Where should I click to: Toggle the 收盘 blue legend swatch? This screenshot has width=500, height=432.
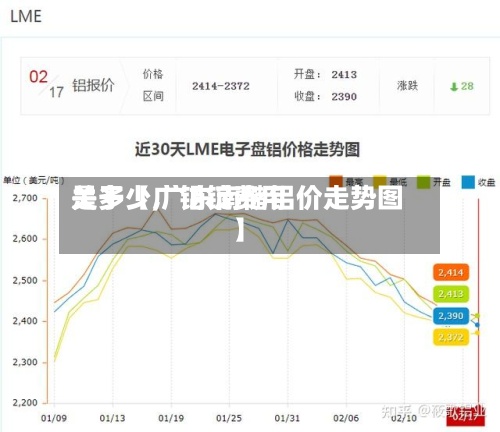(468, 182)
